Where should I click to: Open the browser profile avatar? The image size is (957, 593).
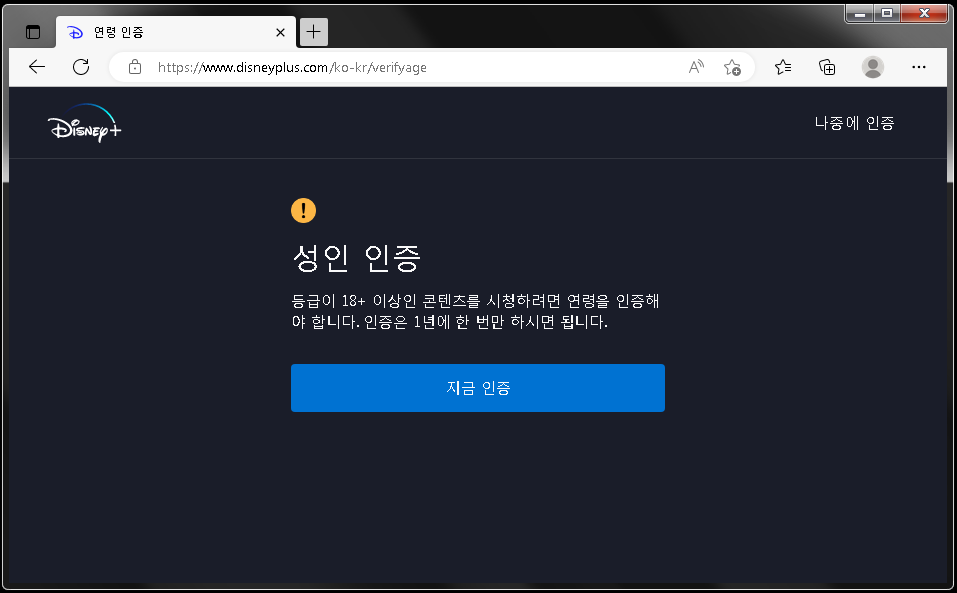click(873, 67)
